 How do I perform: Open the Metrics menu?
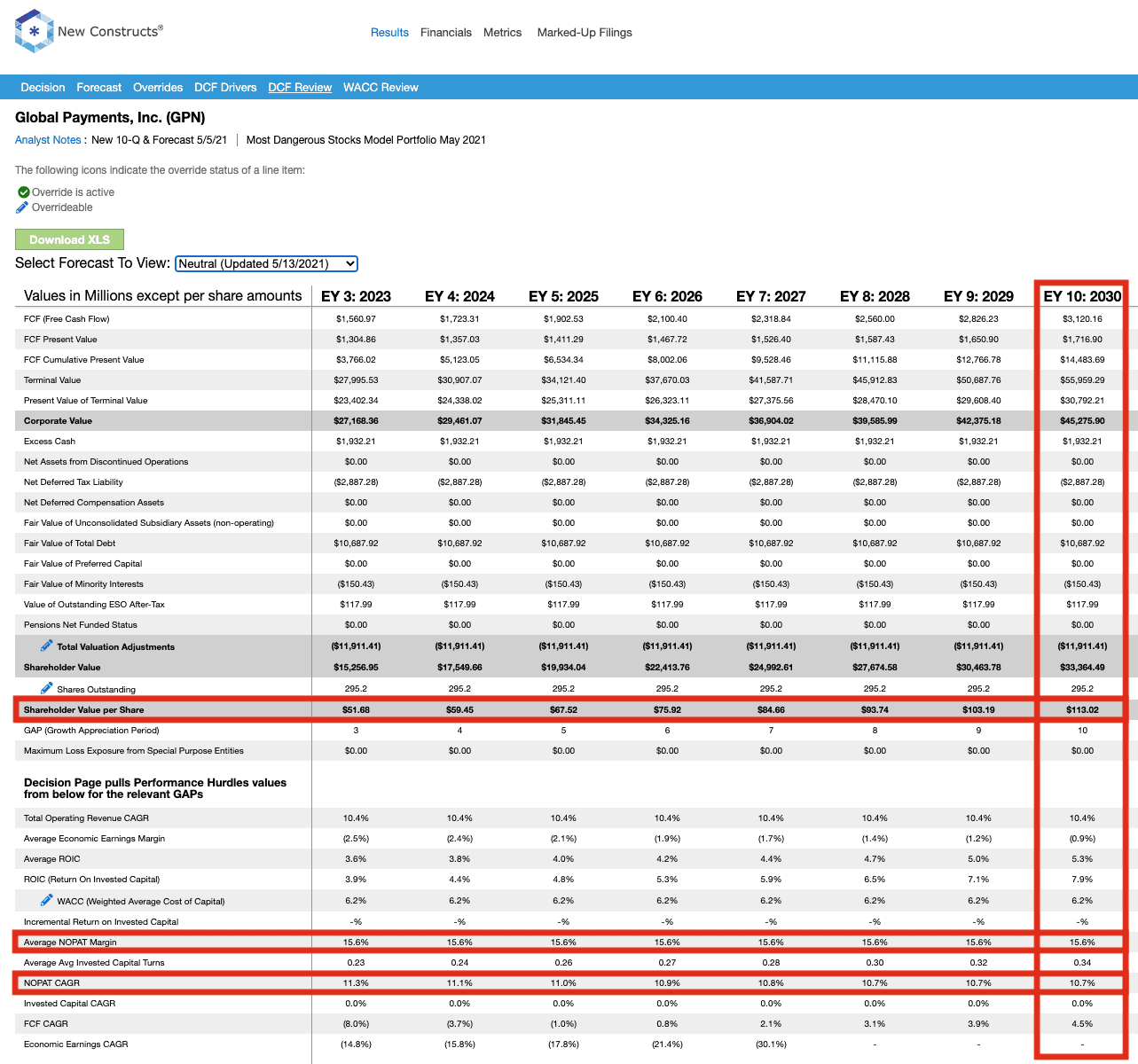(x=502, y=33)
